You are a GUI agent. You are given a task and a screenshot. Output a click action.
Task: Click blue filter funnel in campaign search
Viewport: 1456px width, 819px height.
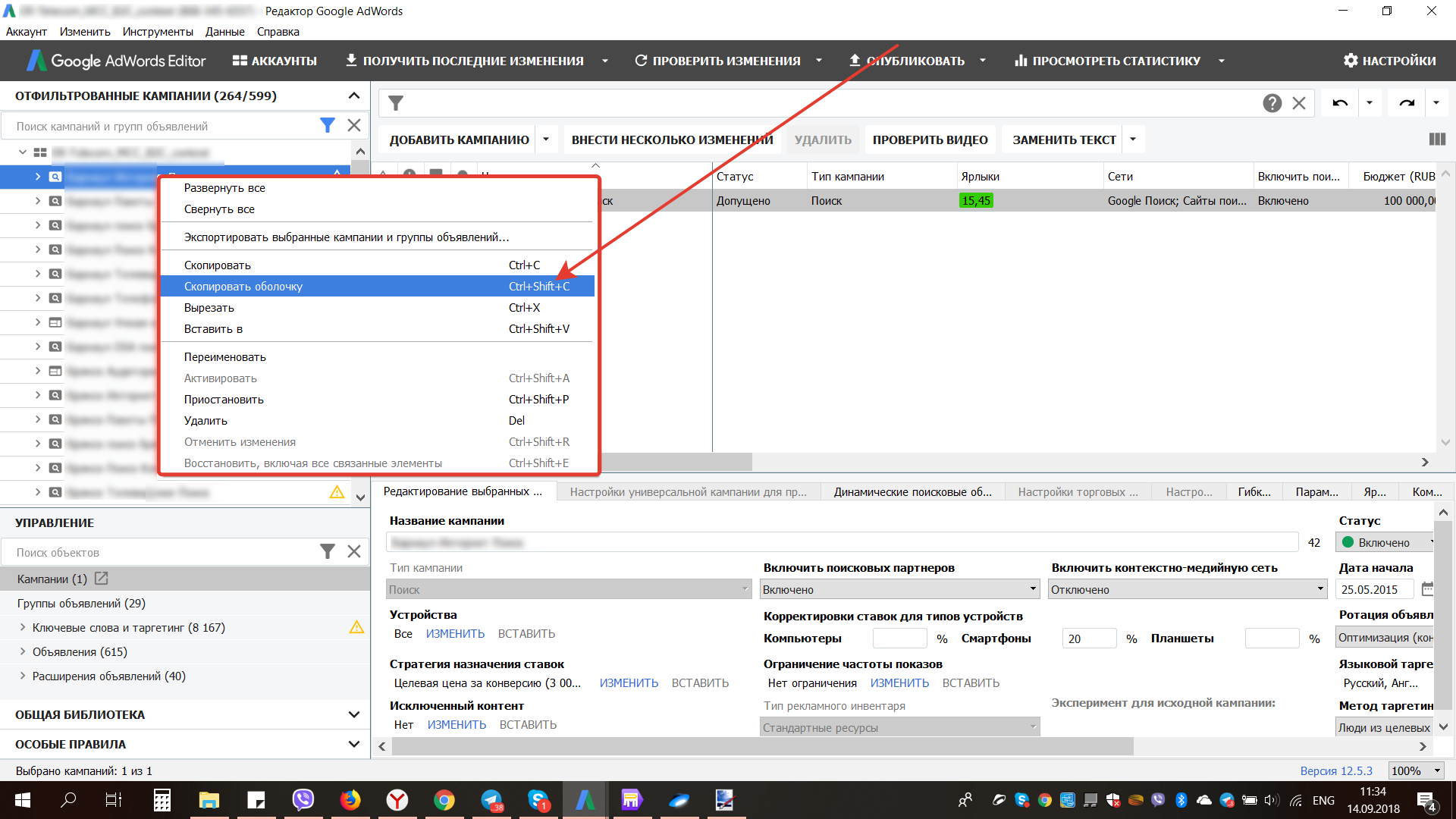click(328, 126)
